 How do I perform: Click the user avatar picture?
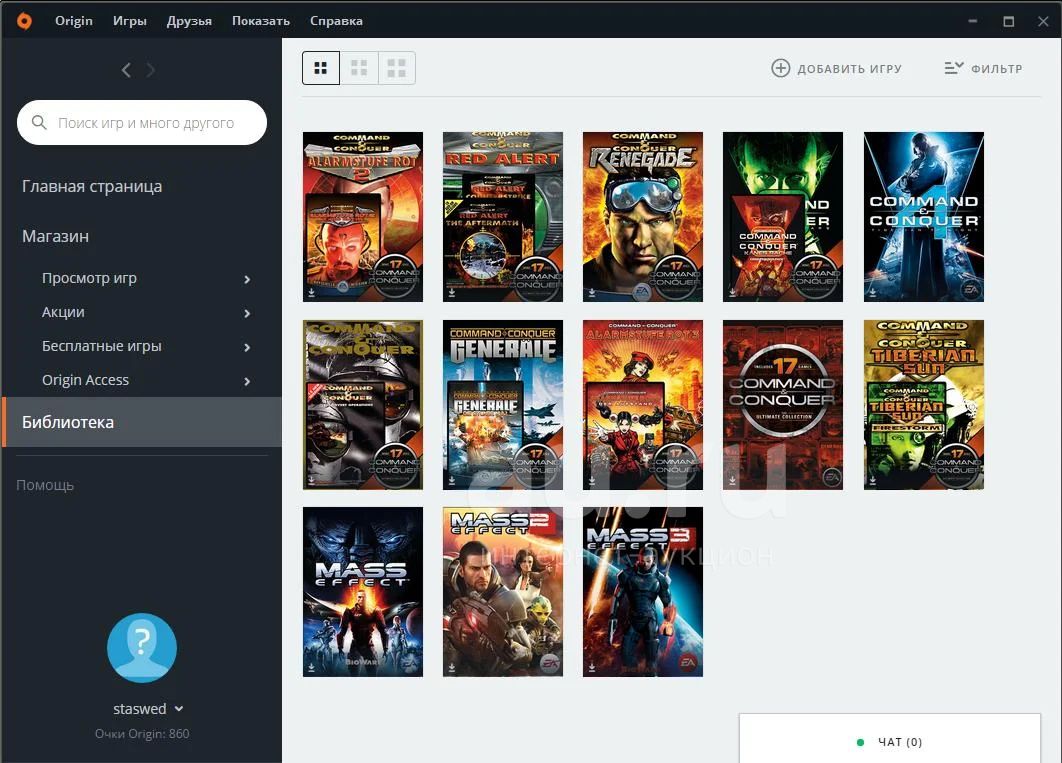pos(142,647)
